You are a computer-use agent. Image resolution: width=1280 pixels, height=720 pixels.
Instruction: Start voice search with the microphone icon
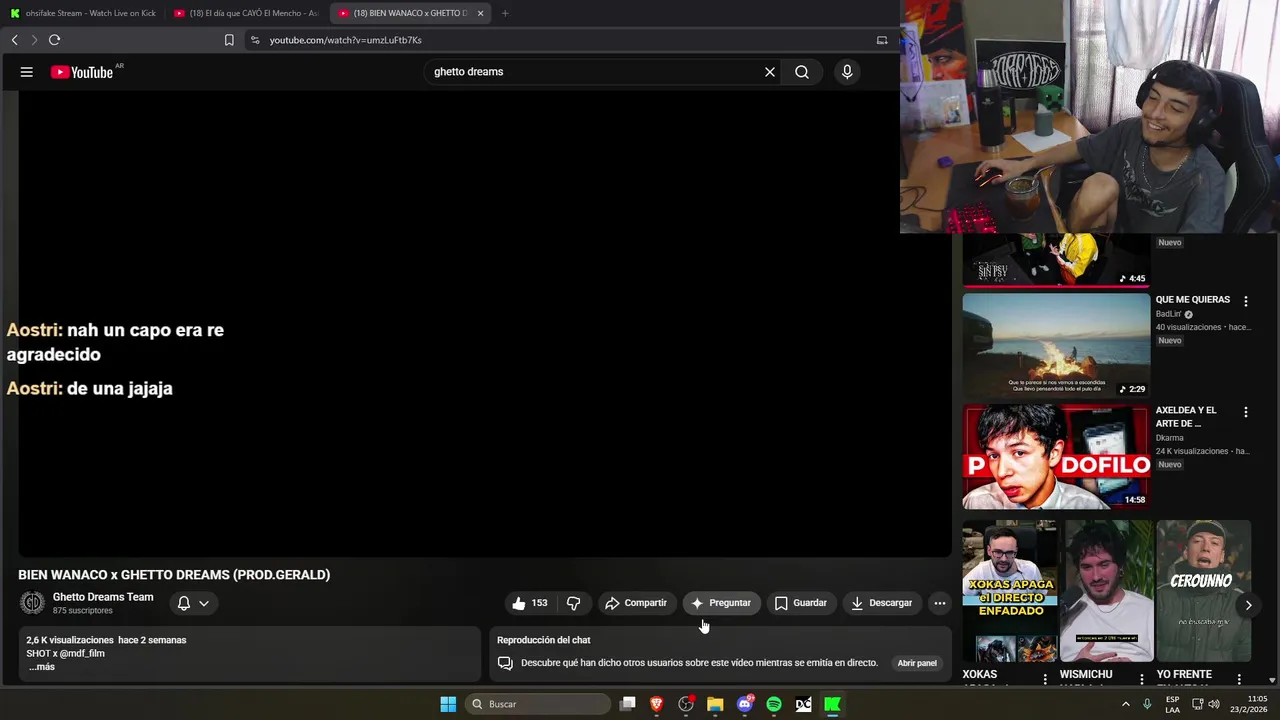(x=847, y=72)
